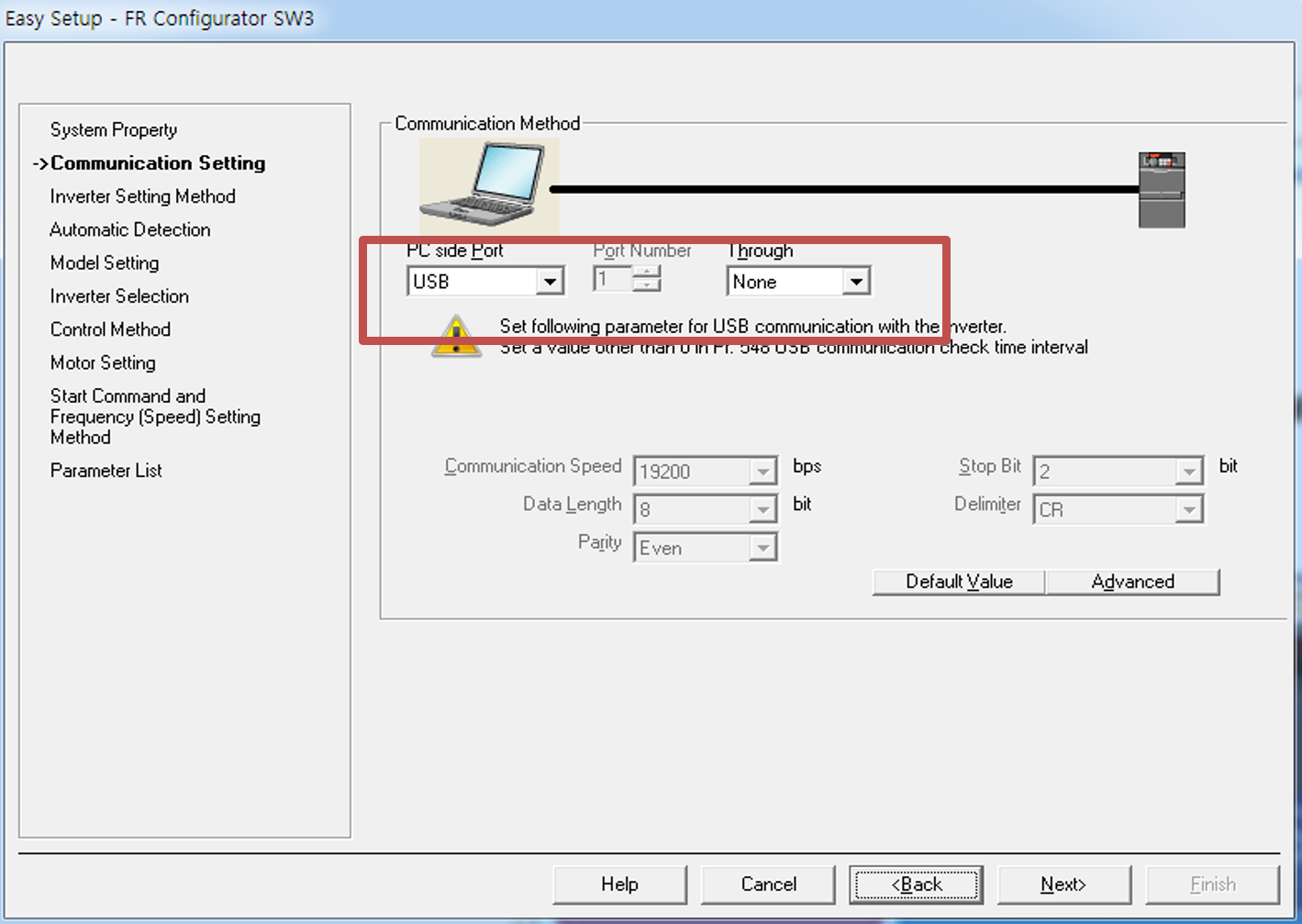1302x924 pixels.
Task: Go to Automatic Detection step
Action: click(130, 229)
